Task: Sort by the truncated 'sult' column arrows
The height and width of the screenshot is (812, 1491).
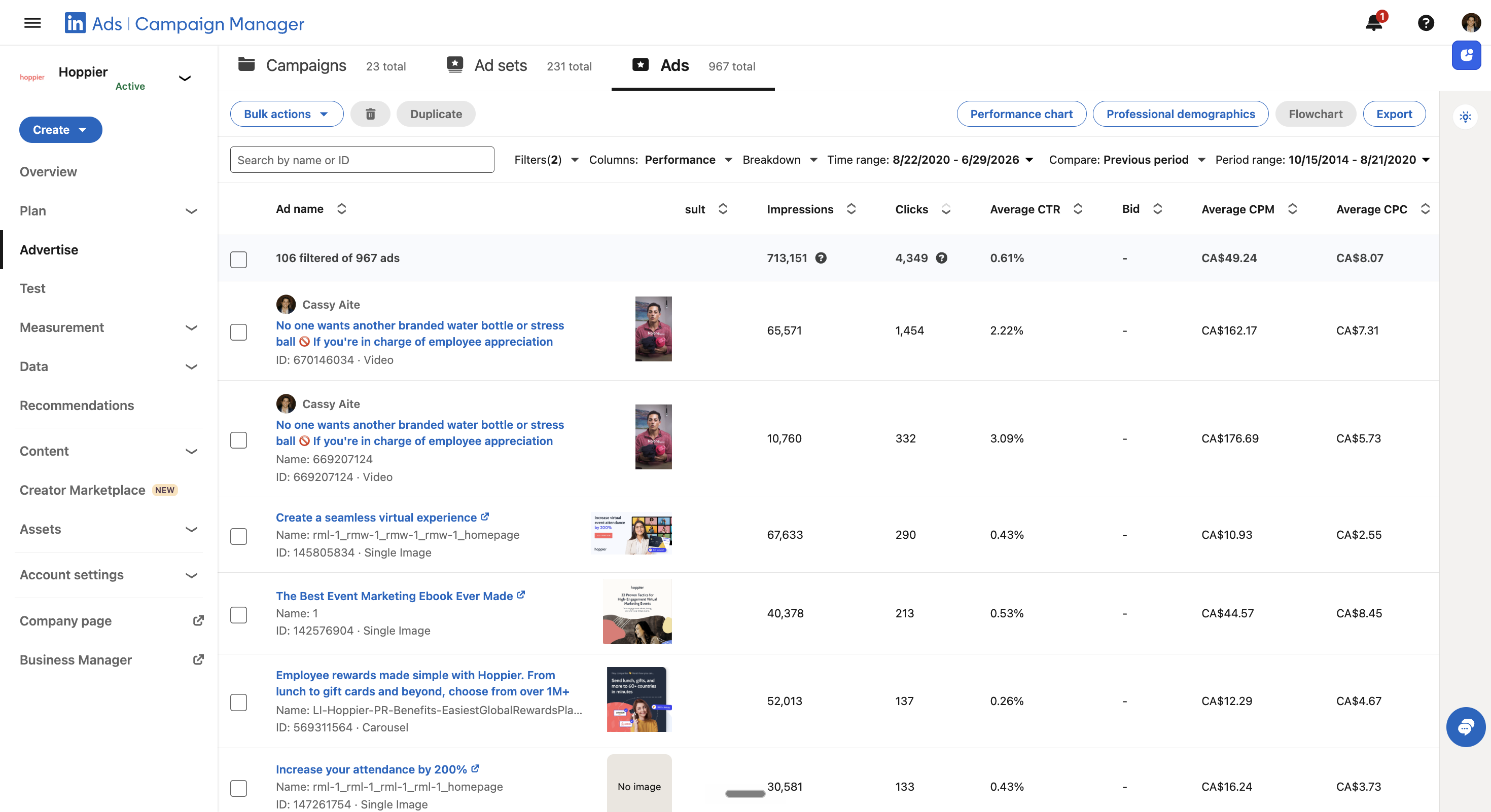Action: tap(723, 209)
